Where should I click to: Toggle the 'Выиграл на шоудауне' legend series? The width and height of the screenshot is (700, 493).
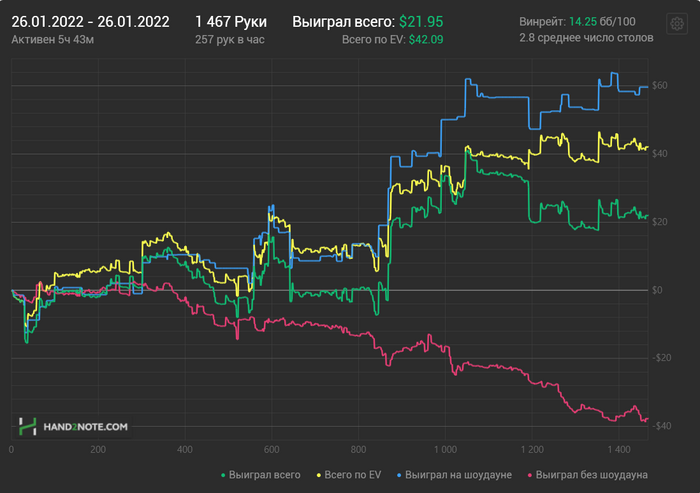point(454,475)
